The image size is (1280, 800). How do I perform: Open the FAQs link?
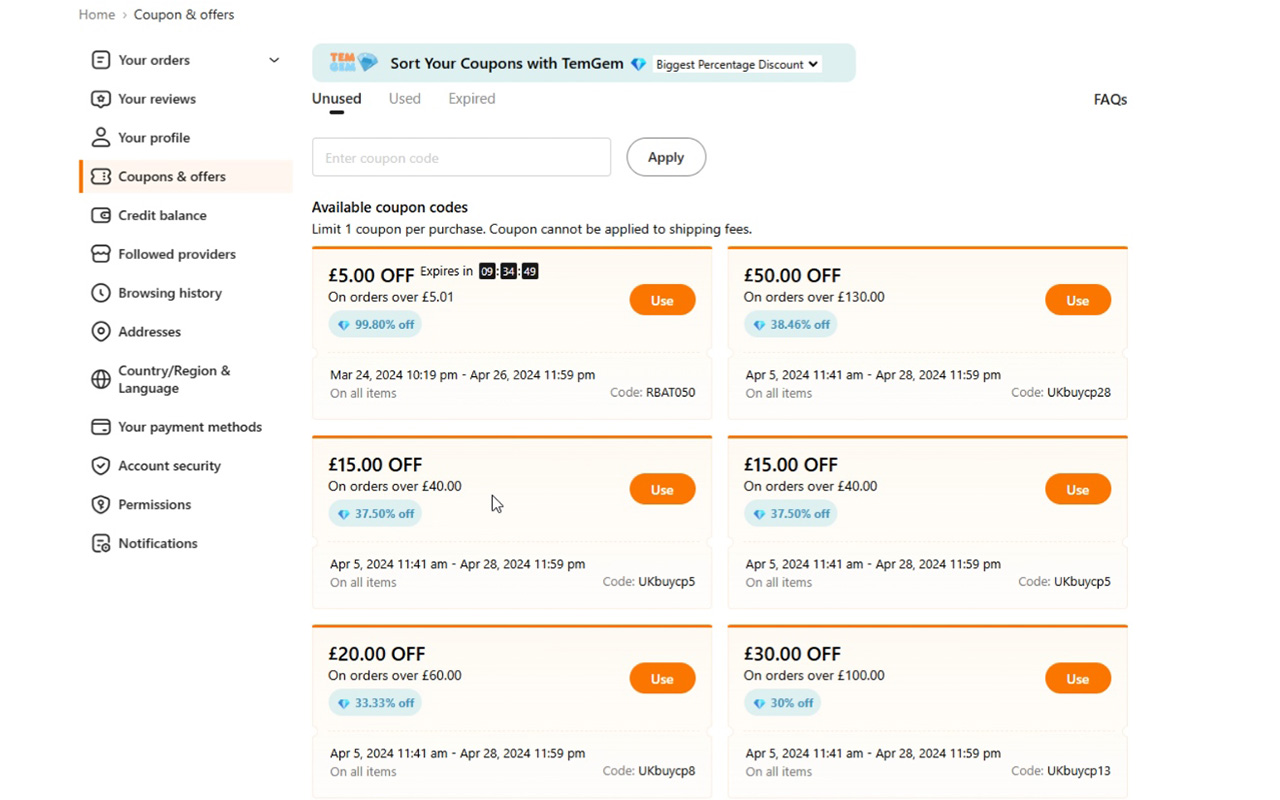1110,99
